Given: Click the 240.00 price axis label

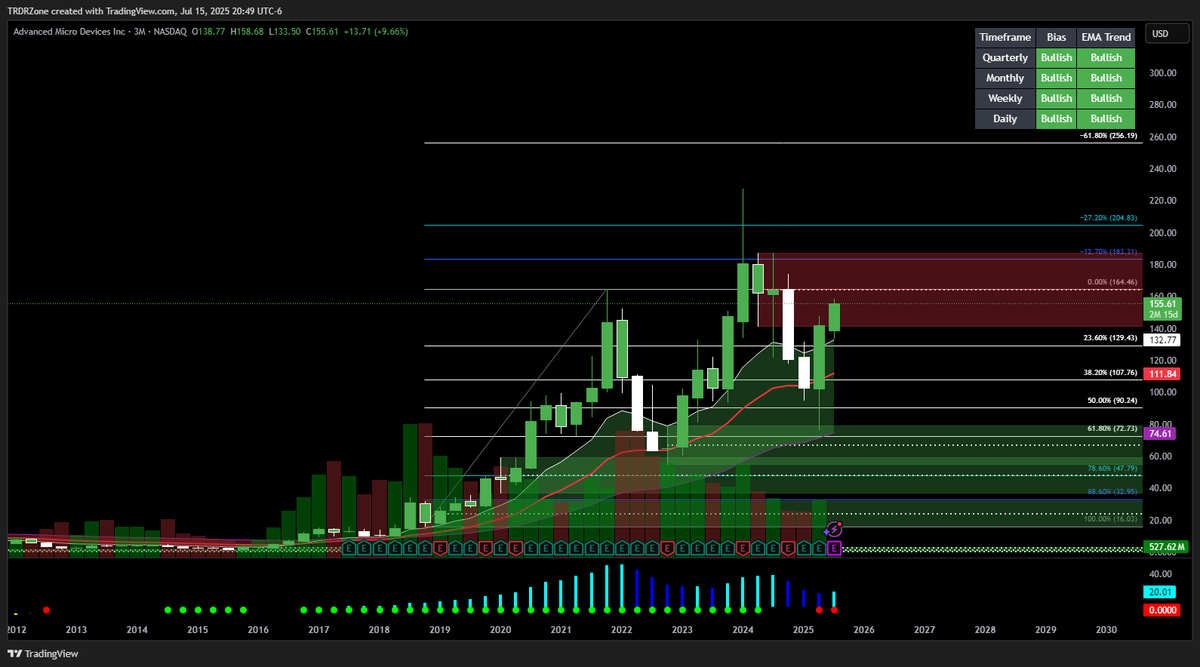Looking at the screenshot, I should 1162,169.
